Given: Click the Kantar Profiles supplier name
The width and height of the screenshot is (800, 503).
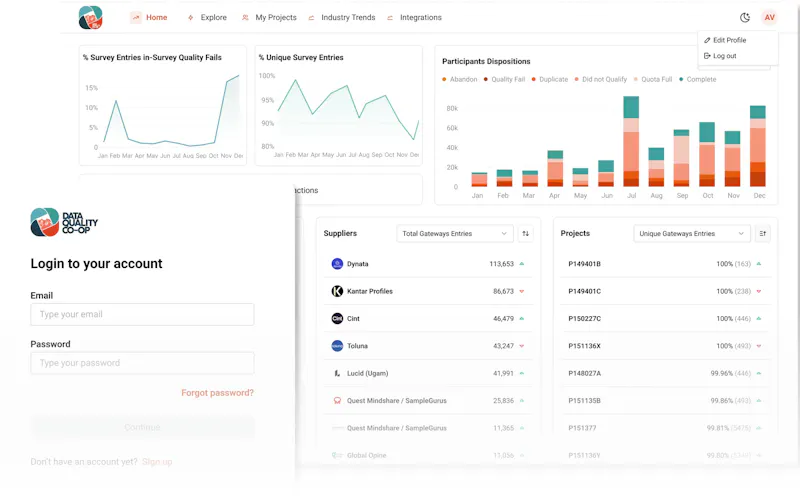Looking at the screenshot, I should coord(370,291).
